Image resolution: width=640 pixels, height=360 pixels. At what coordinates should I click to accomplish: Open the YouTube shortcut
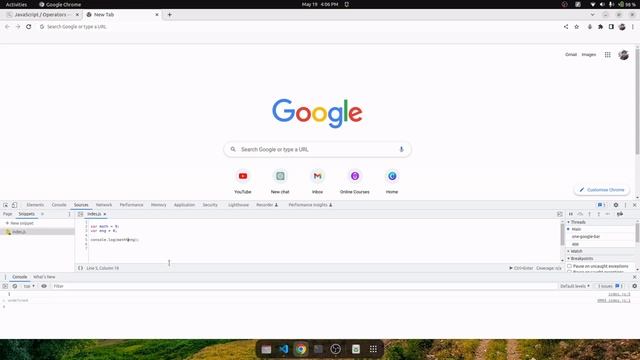click(x=243, y=181)
